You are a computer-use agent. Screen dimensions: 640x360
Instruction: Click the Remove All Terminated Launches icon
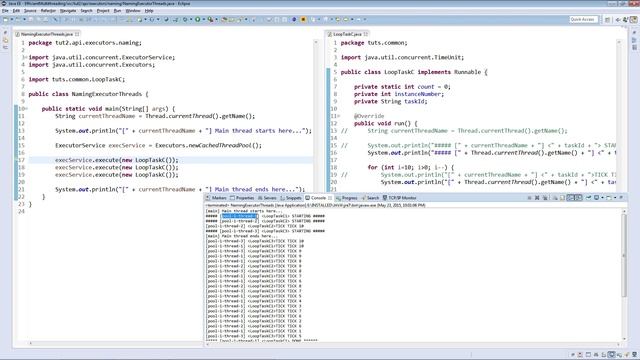545,198
